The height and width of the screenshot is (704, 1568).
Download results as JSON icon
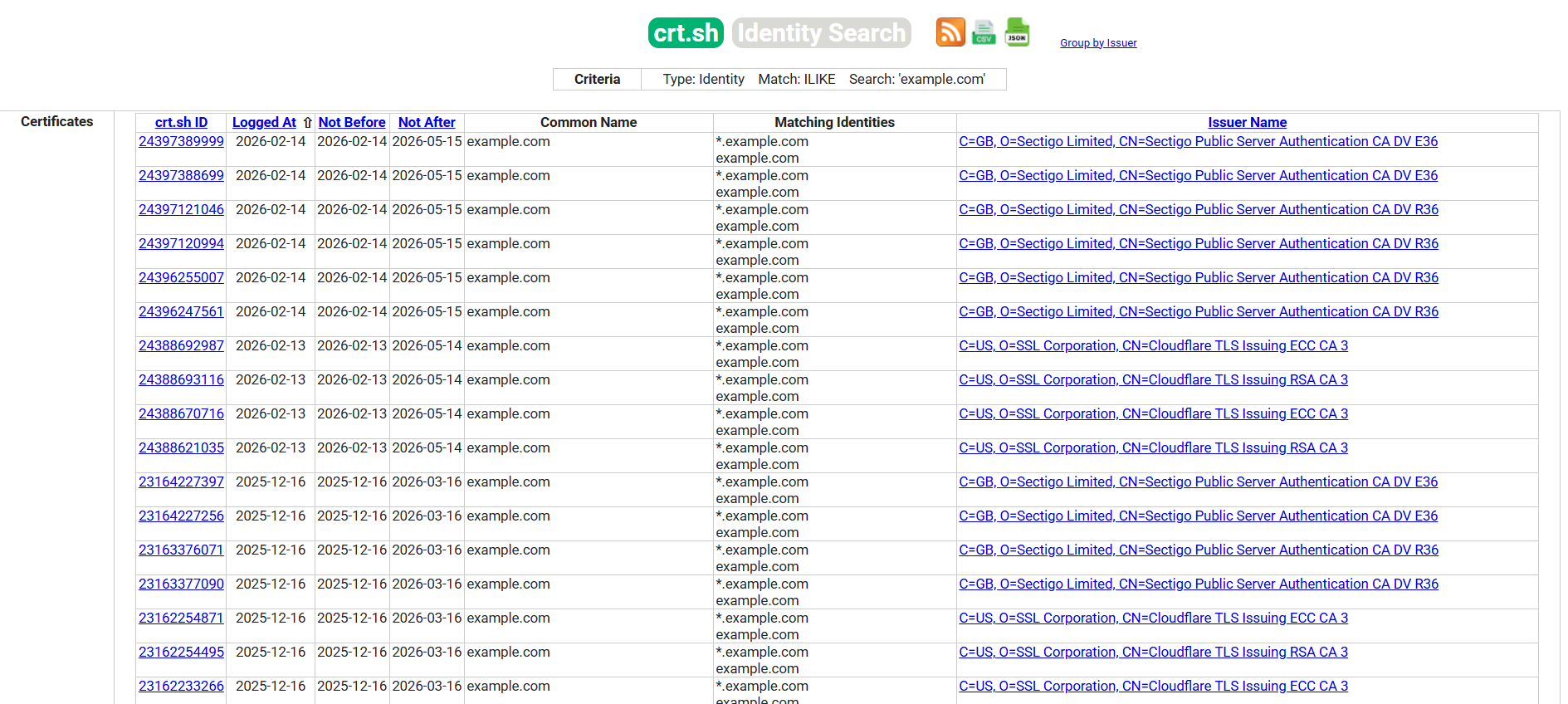pyautogui.click(x=1017, y=32)
